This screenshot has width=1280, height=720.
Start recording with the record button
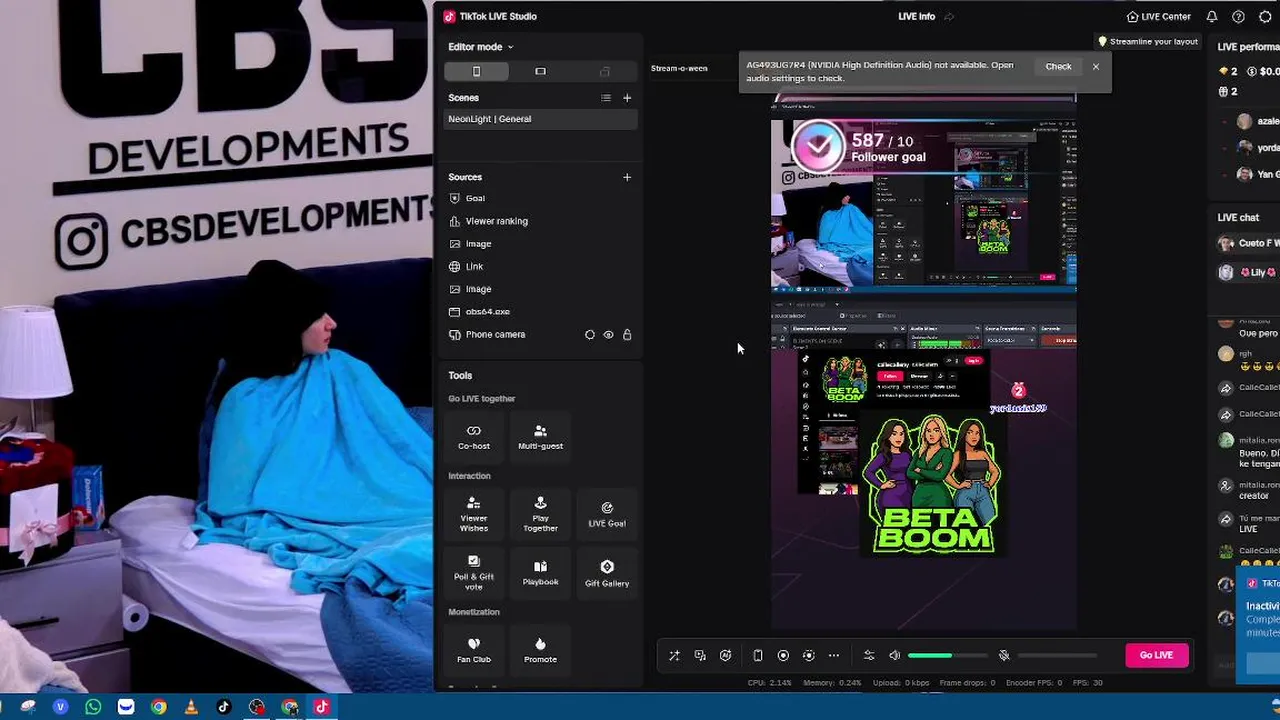pos(783,656)
